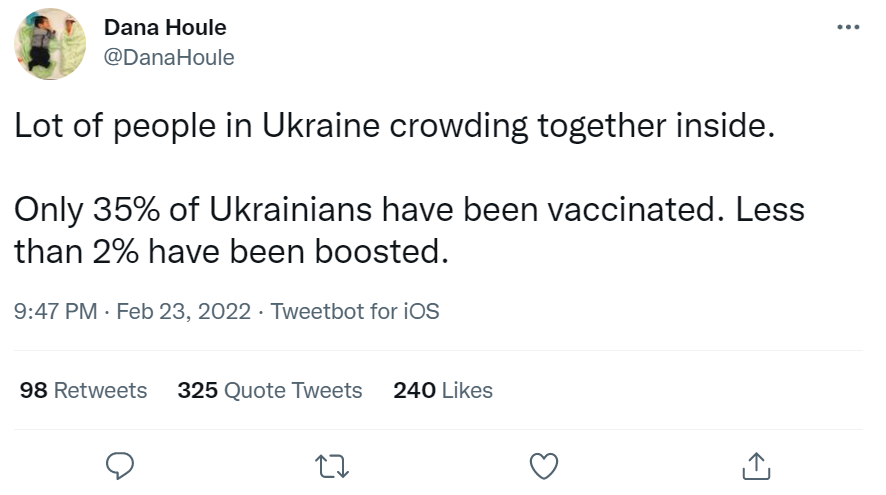This screenshot has height=495, width=886.
Task: Click the Feb 23, 2022 date
Action: [184, 311]
